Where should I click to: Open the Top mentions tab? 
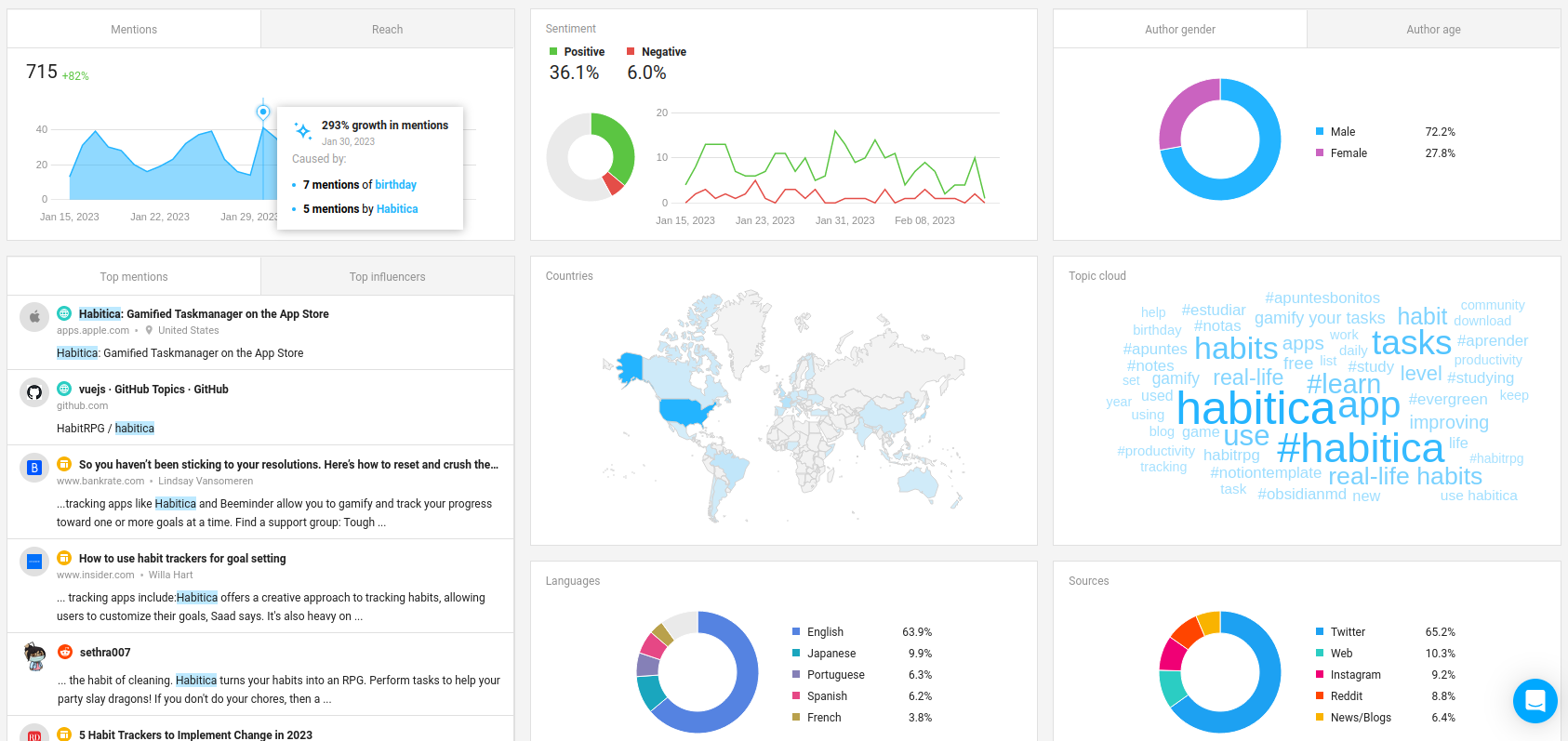point(134,276)
